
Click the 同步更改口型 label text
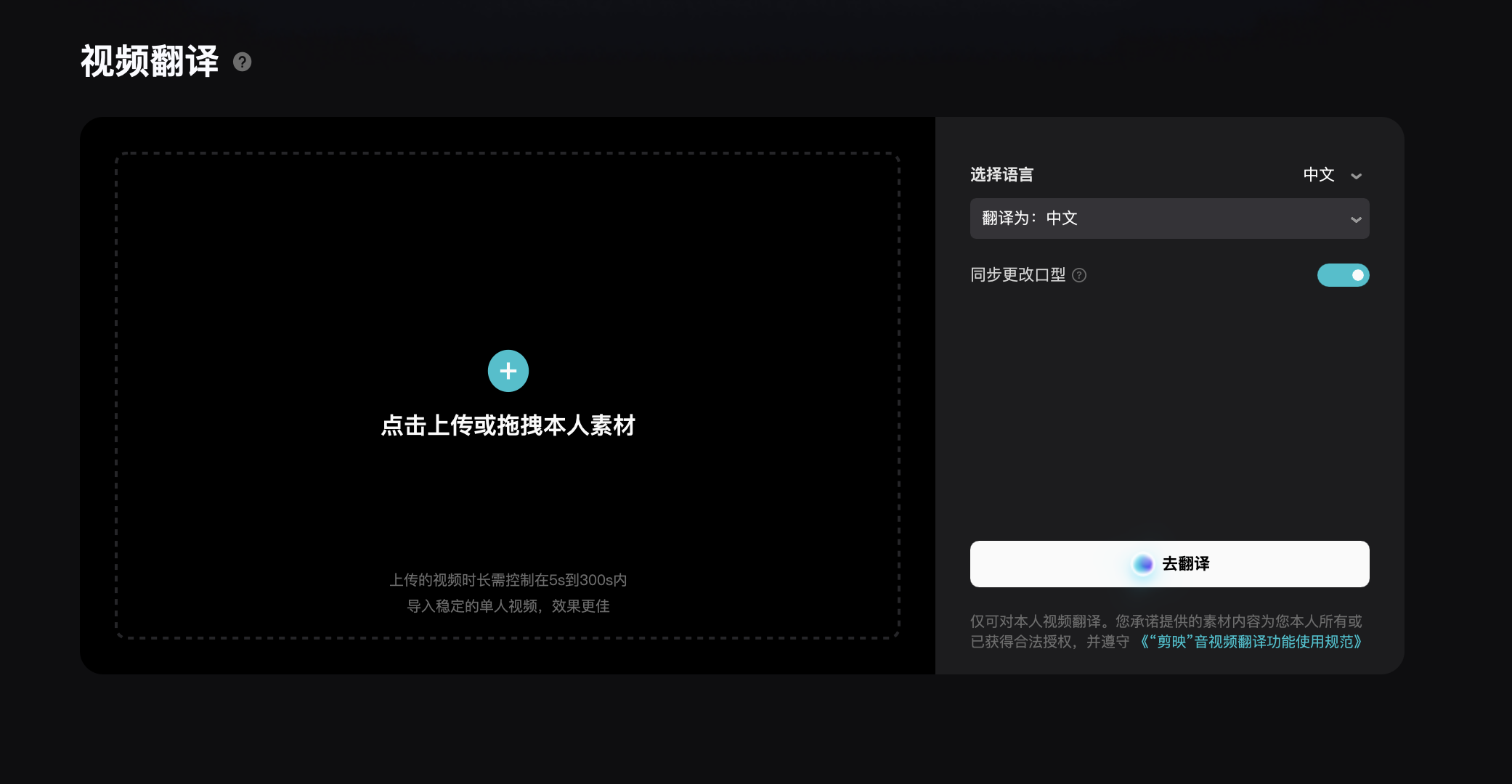coord(1017,275)
